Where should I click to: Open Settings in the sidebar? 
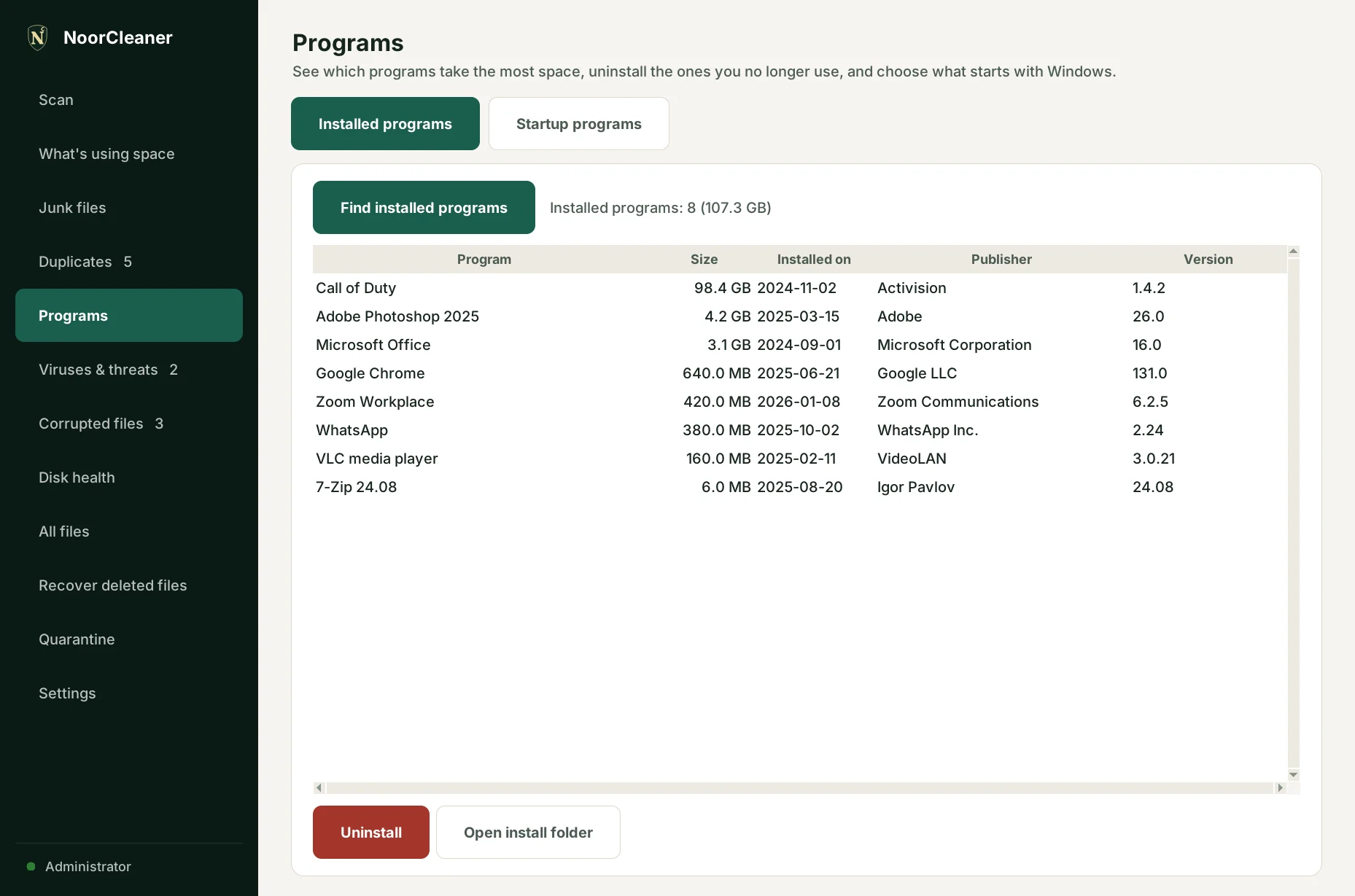[x=129, y=693]
